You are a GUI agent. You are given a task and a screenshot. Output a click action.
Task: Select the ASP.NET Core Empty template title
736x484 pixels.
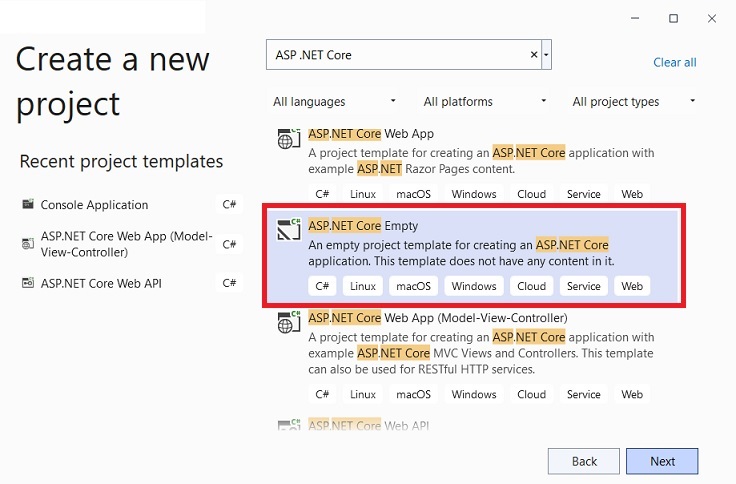click(x=363, y=226)
